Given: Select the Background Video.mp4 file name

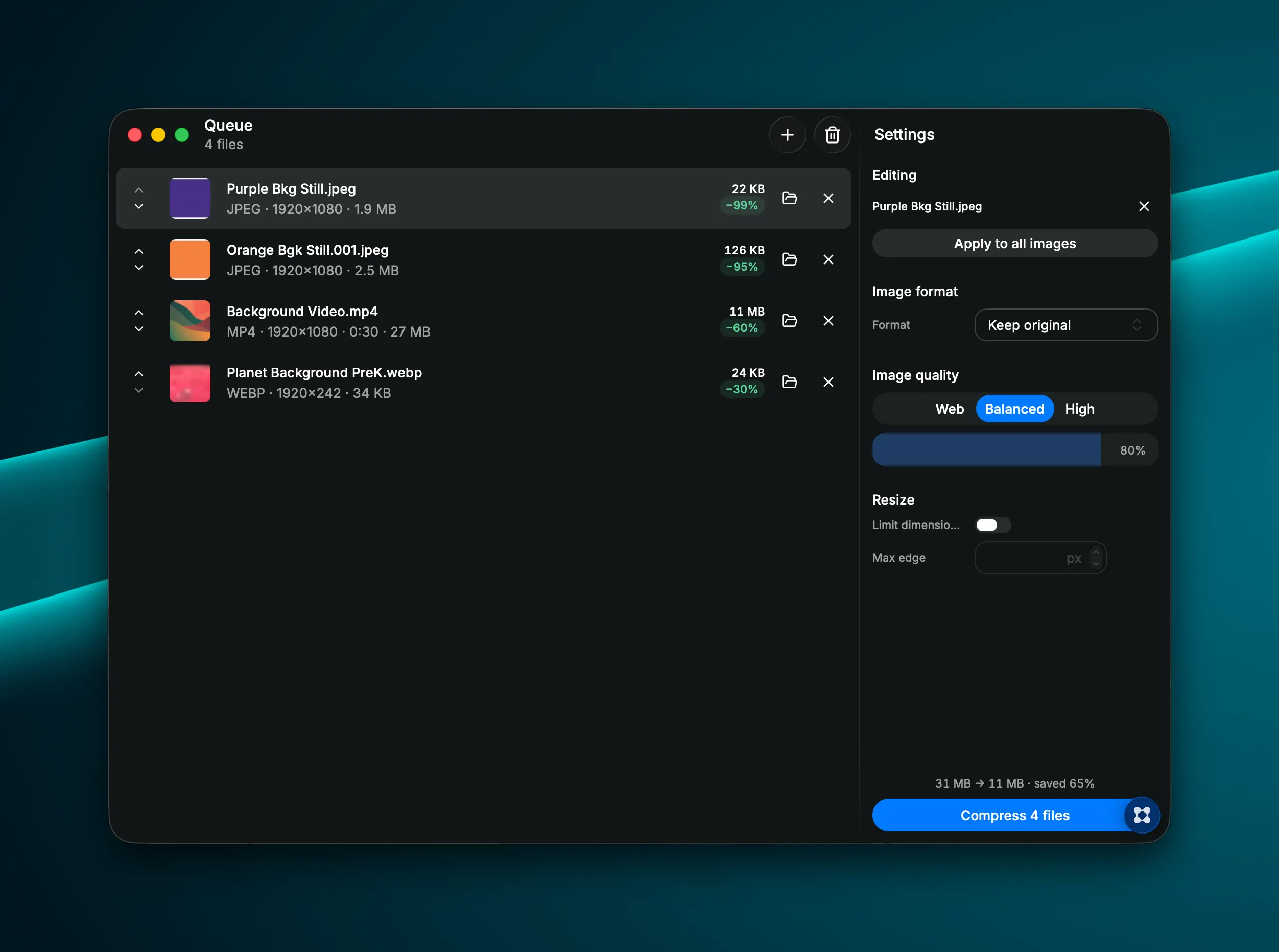Looking at the screenshot, I should pos(302,311).
